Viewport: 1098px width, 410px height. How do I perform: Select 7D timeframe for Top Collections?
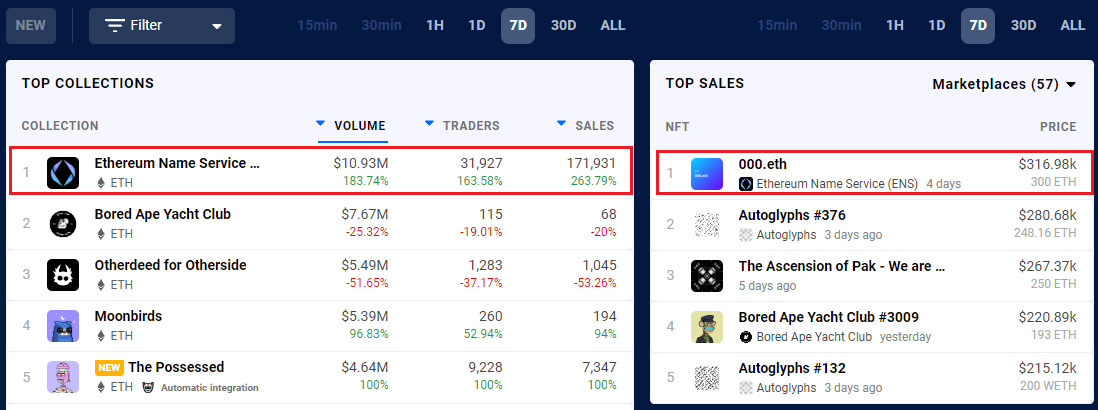[518, 26]
